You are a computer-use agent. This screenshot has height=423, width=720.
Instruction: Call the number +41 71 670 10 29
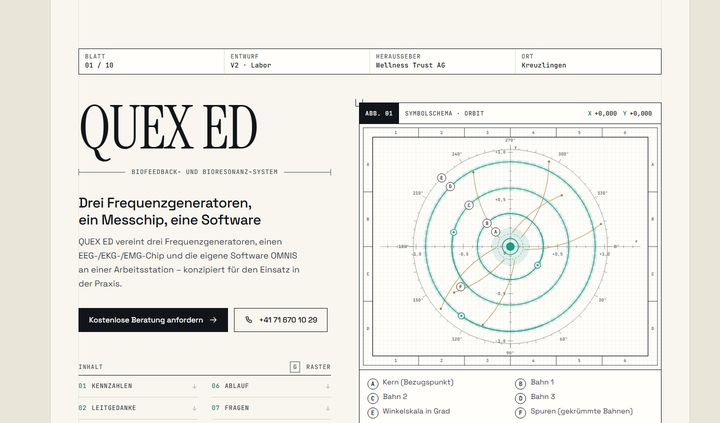coord(281,320)
